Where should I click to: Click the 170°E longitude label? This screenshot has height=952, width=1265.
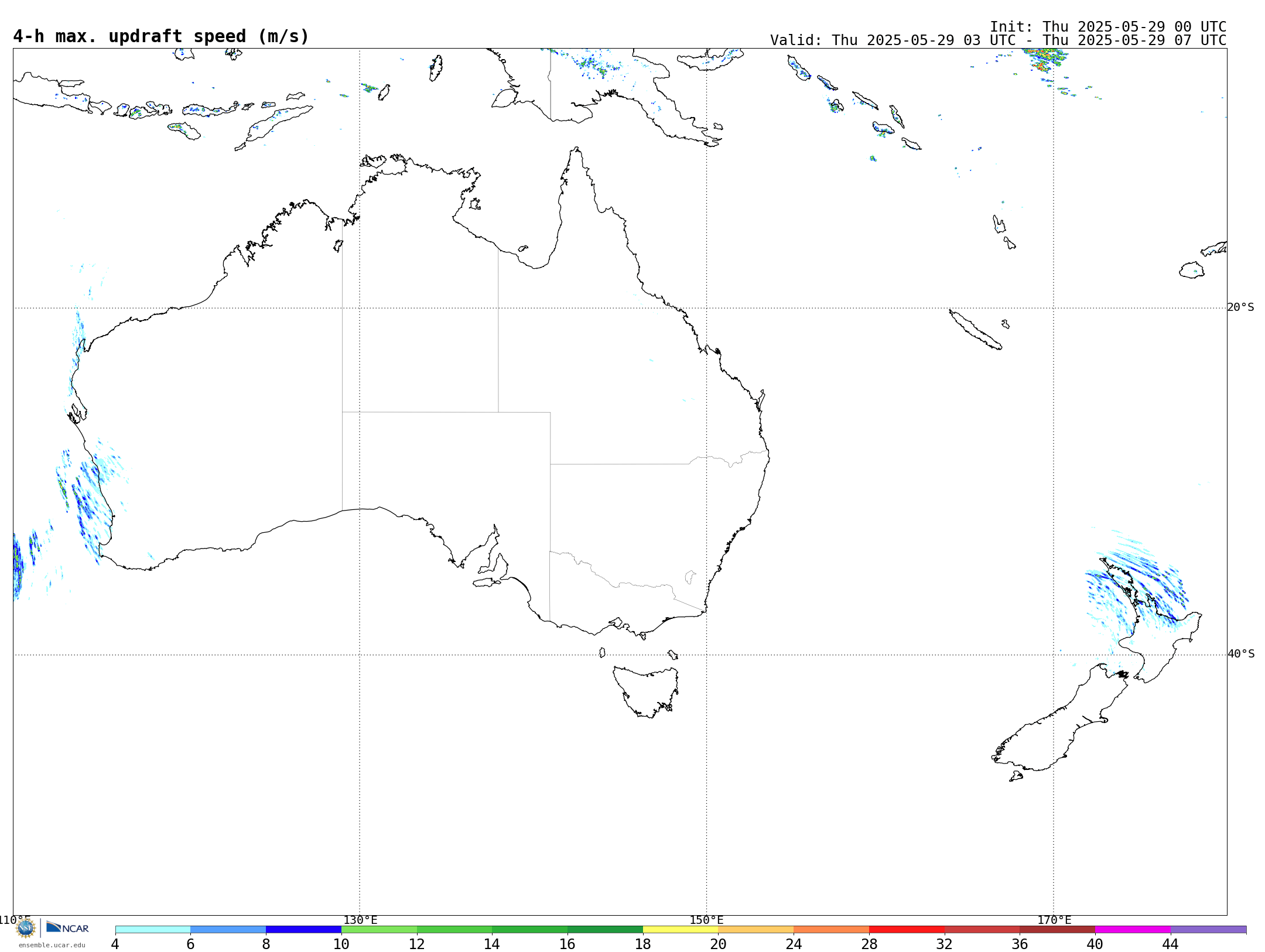click(x=1054, y=920)
